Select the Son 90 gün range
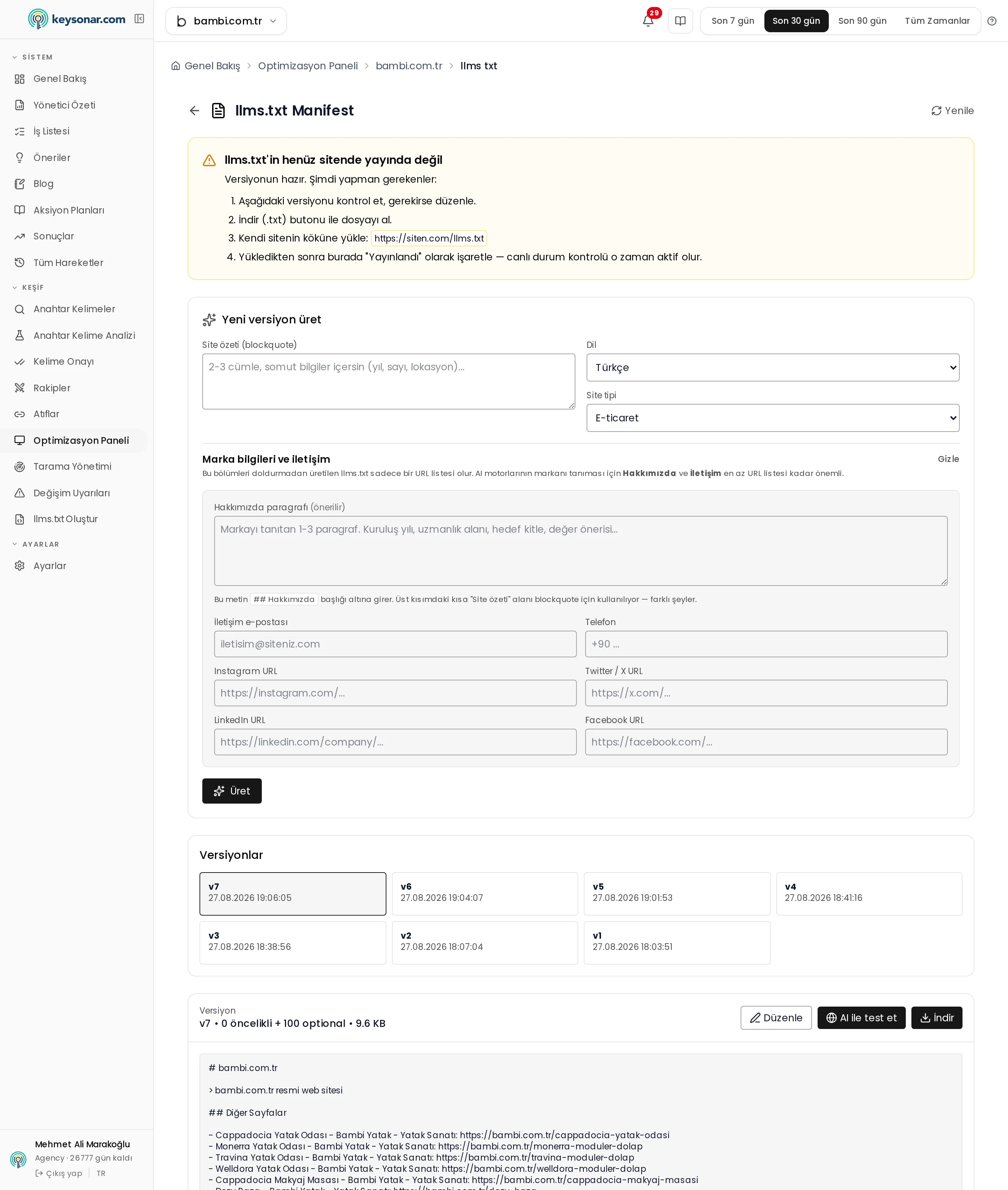Image resolution: width=1008 pixels, height=1190 pixels. coord(862,21)
